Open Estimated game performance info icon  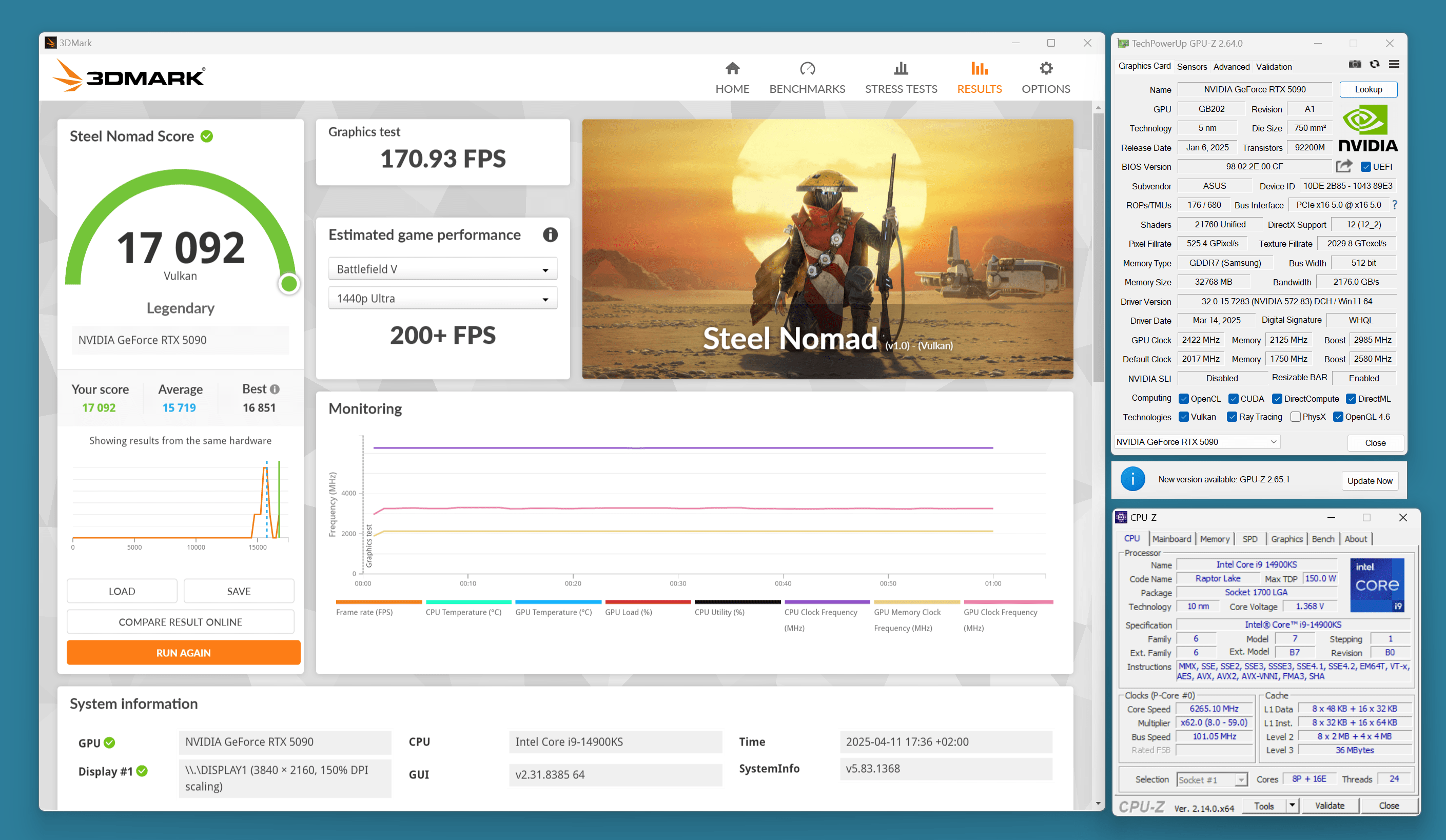[550, 235]
